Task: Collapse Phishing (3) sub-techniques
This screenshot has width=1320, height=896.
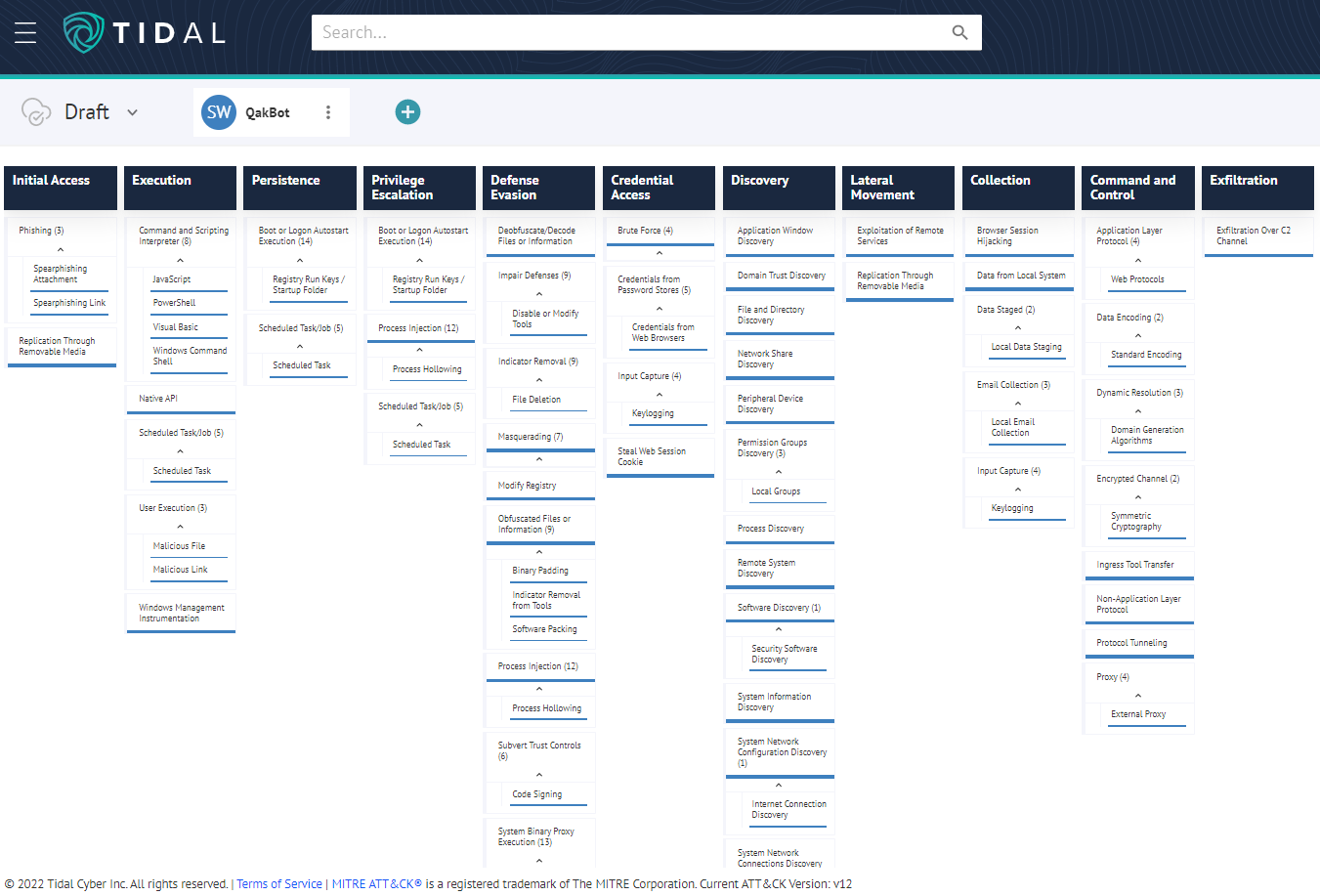Action: point(61,250)
